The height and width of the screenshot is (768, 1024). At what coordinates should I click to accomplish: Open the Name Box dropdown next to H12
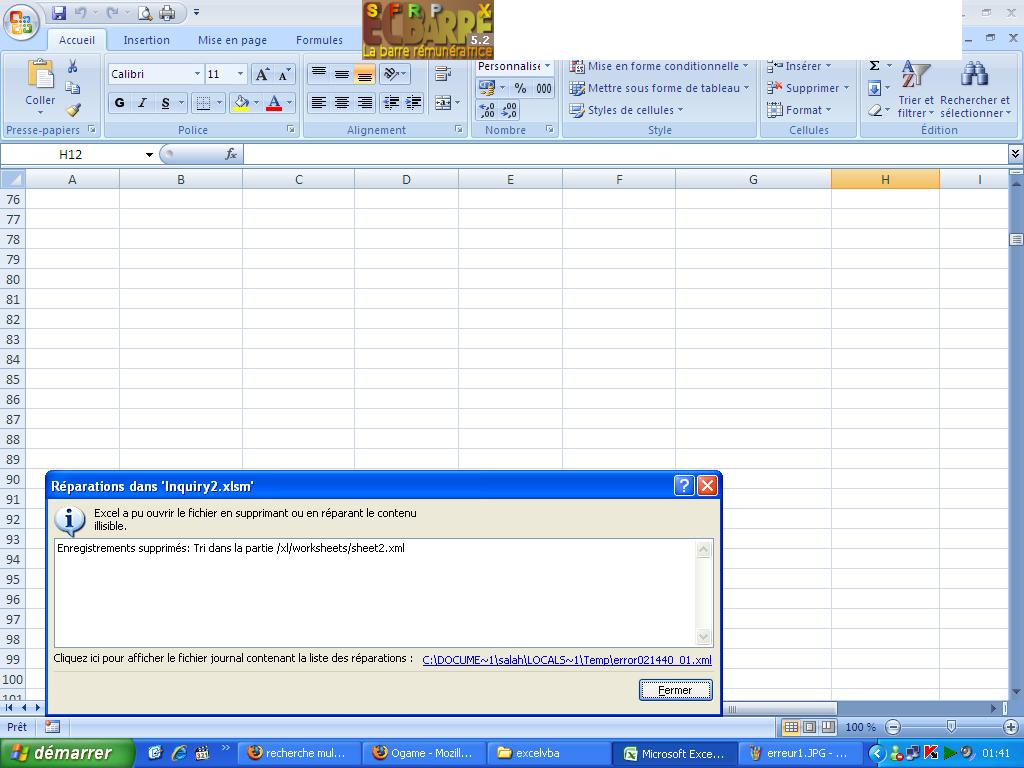pos(149,155)
